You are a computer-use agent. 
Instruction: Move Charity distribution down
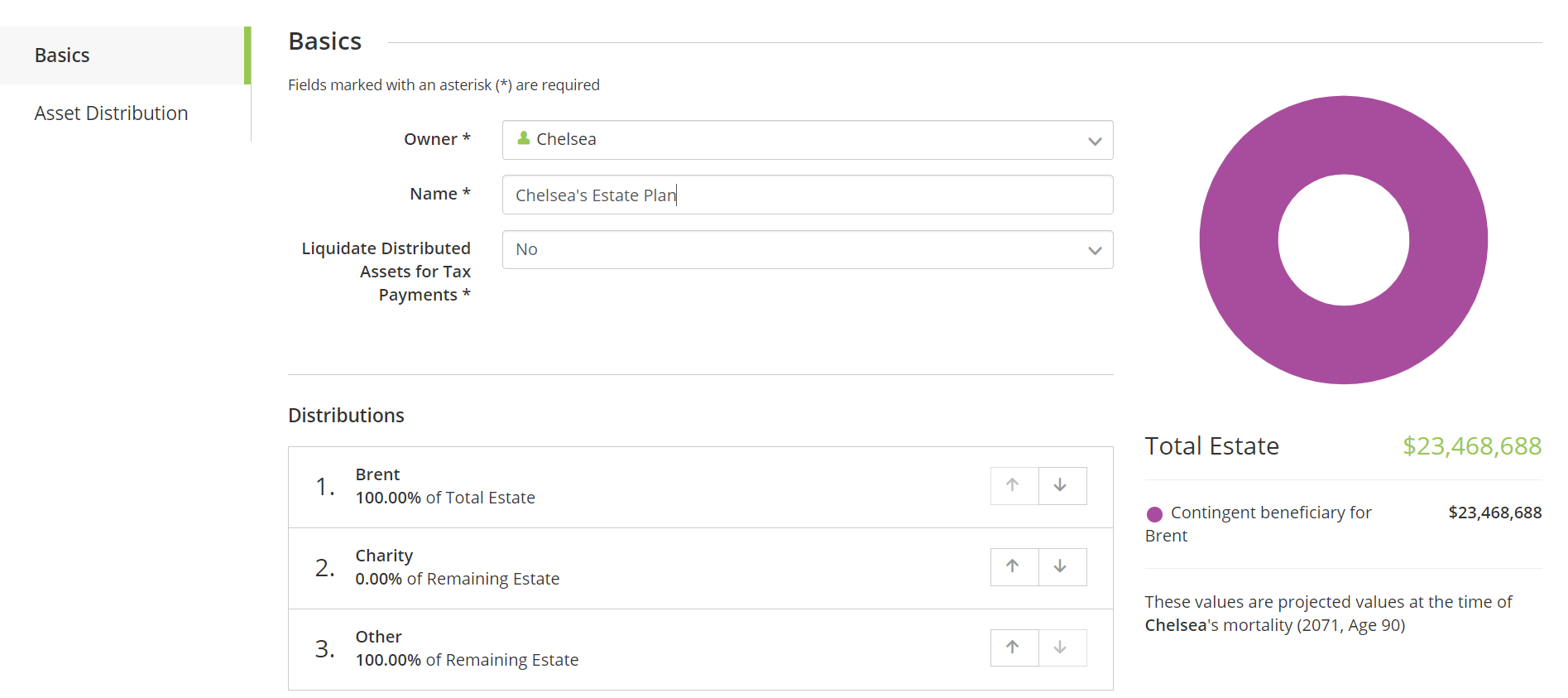(x=1062, y=566)
